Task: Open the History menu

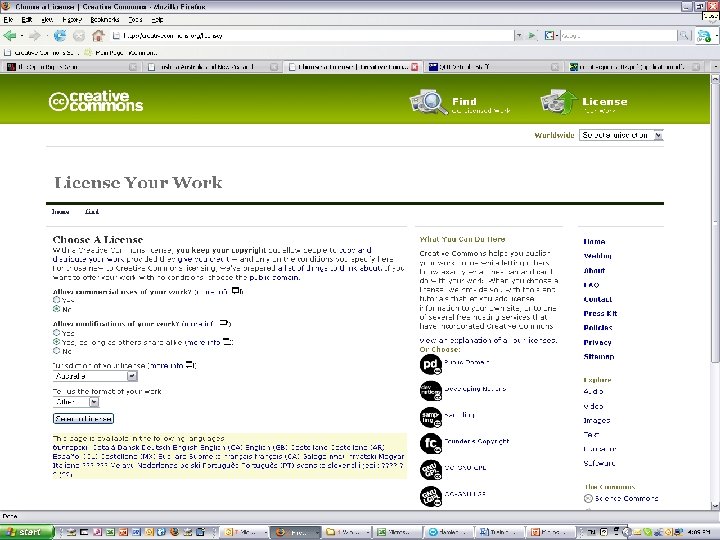Action: click(72, 20)
